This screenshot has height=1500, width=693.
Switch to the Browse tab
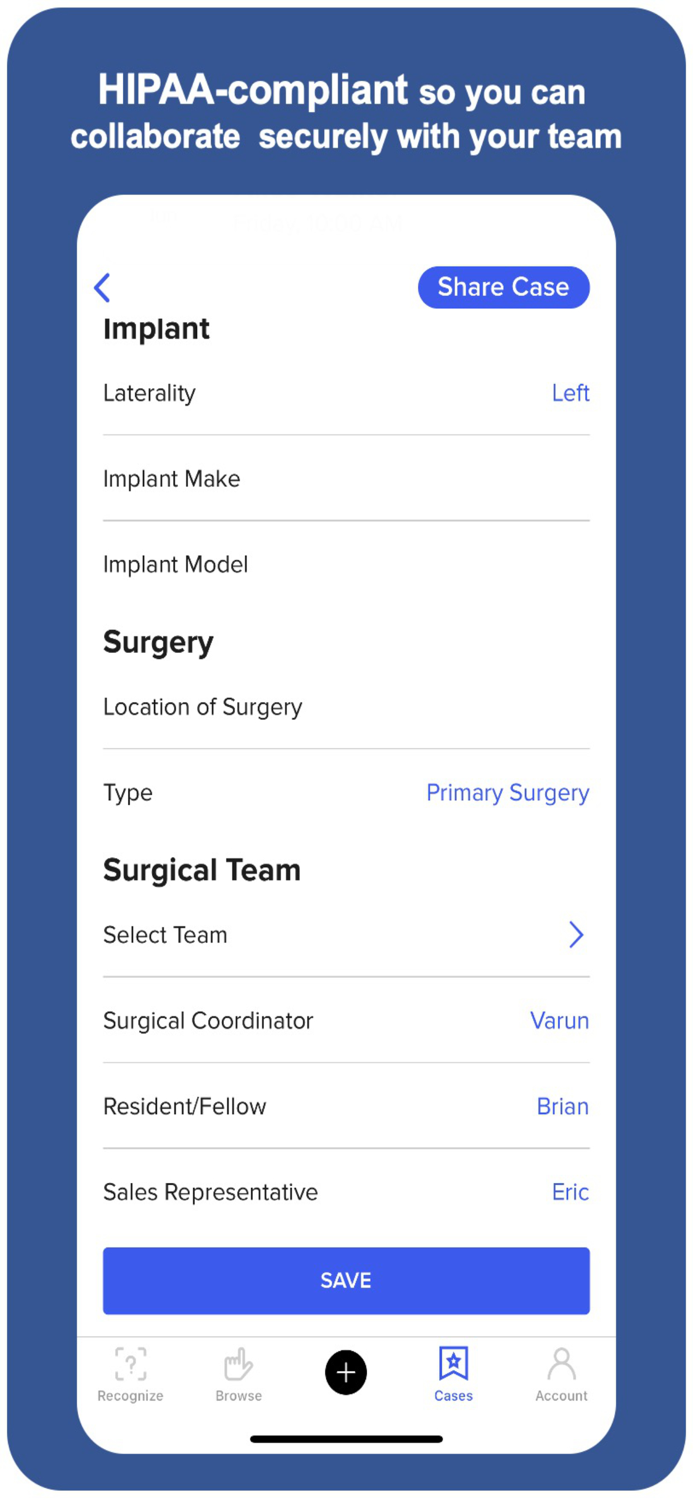point(238,1375)
